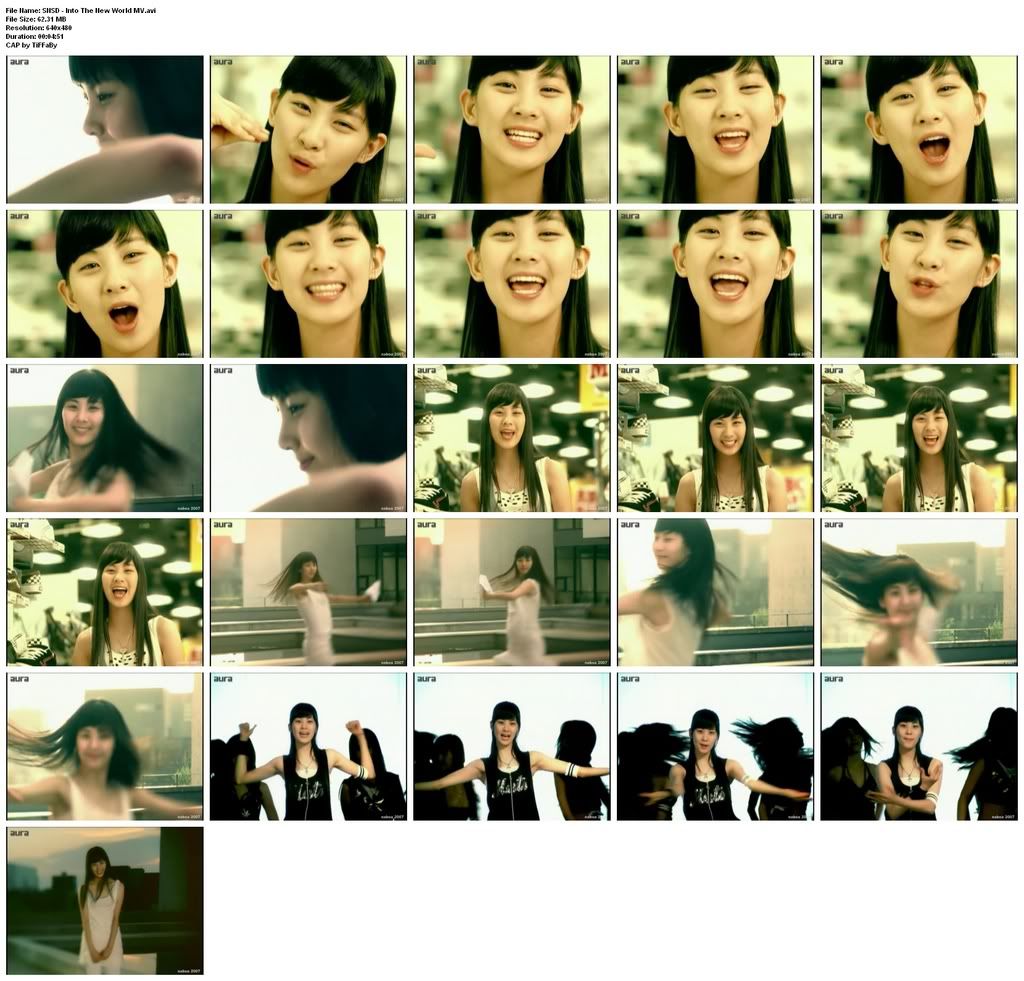The width and height of the screenshot is (1024, 981).
Task: Open the fourth thumbnail in the fifth row
Action: 716,746
